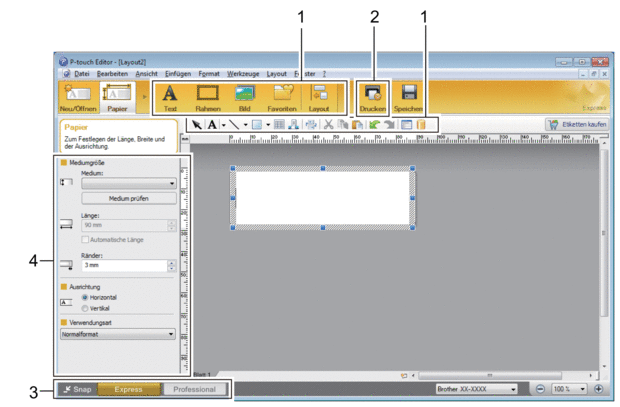Save the layout with Speichern

point(408,98)
